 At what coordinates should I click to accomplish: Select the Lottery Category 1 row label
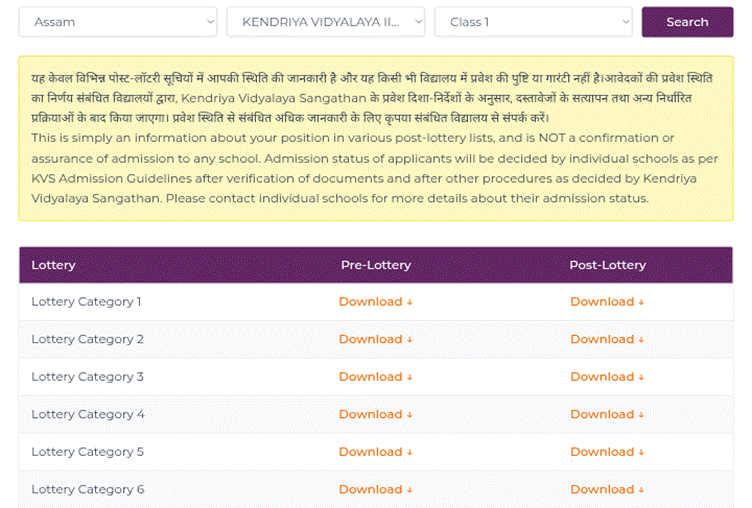[x=86, y=302]
